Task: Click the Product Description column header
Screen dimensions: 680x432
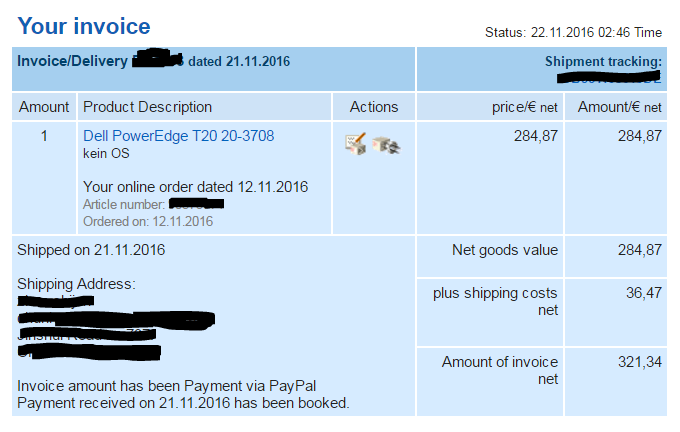Action: (x=147, y=107)
